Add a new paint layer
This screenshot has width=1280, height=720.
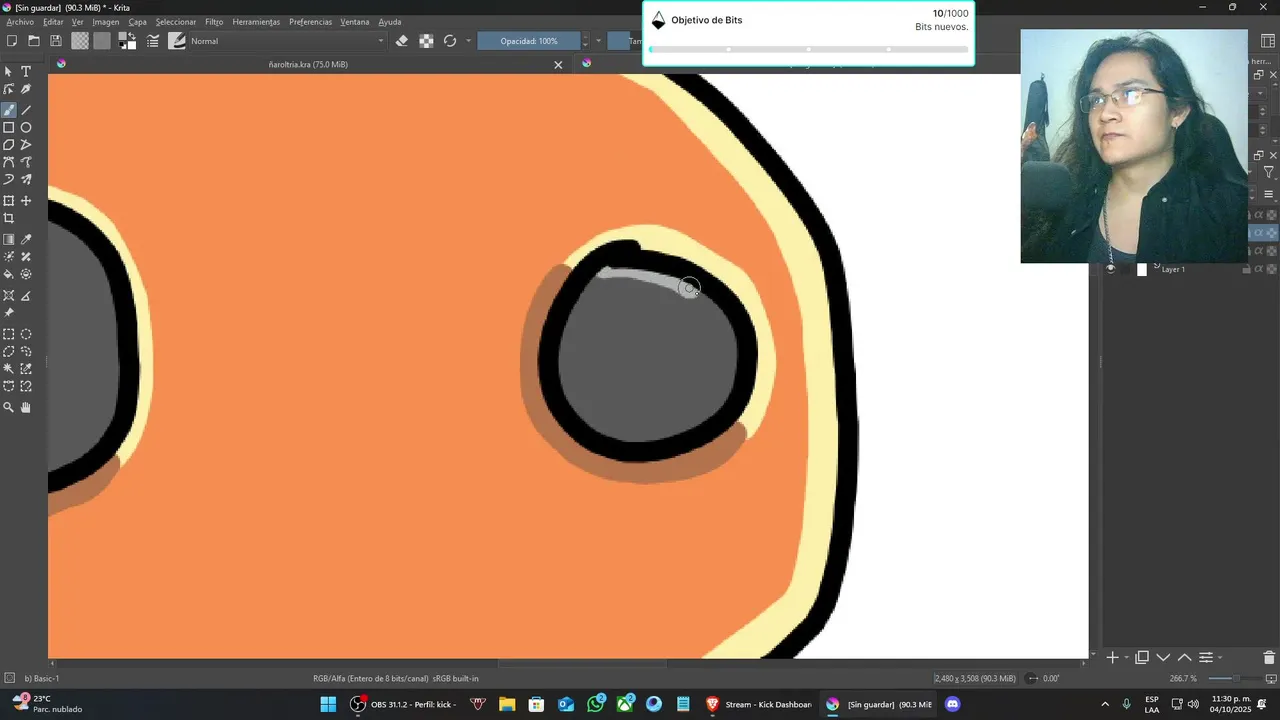(1112, 658)
